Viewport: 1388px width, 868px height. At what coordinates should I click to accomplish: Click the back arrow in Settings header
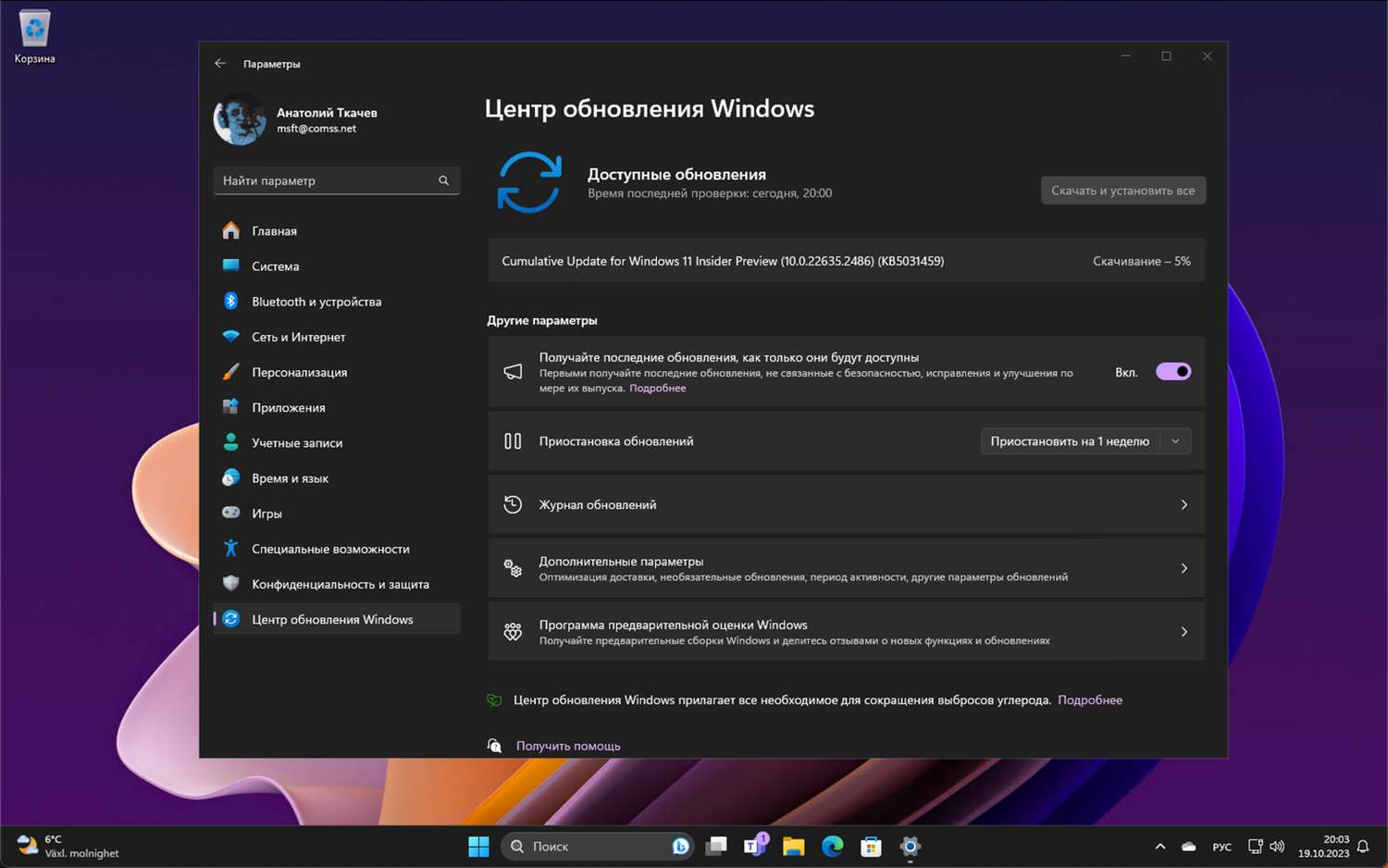(x=220, y=64)
